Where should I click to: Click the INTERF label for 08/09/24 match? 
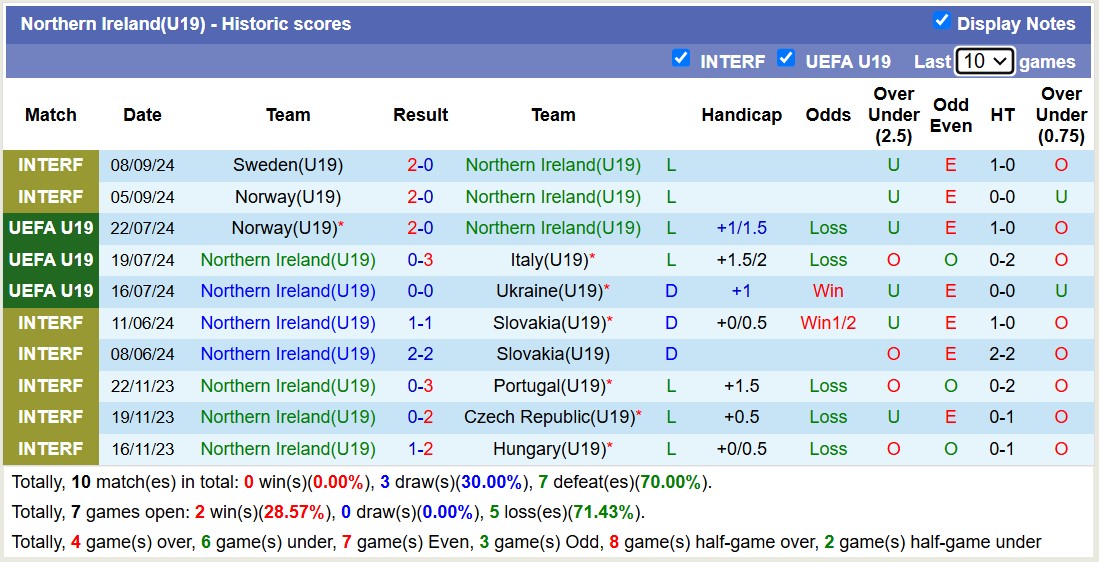[x=51, y=165]
